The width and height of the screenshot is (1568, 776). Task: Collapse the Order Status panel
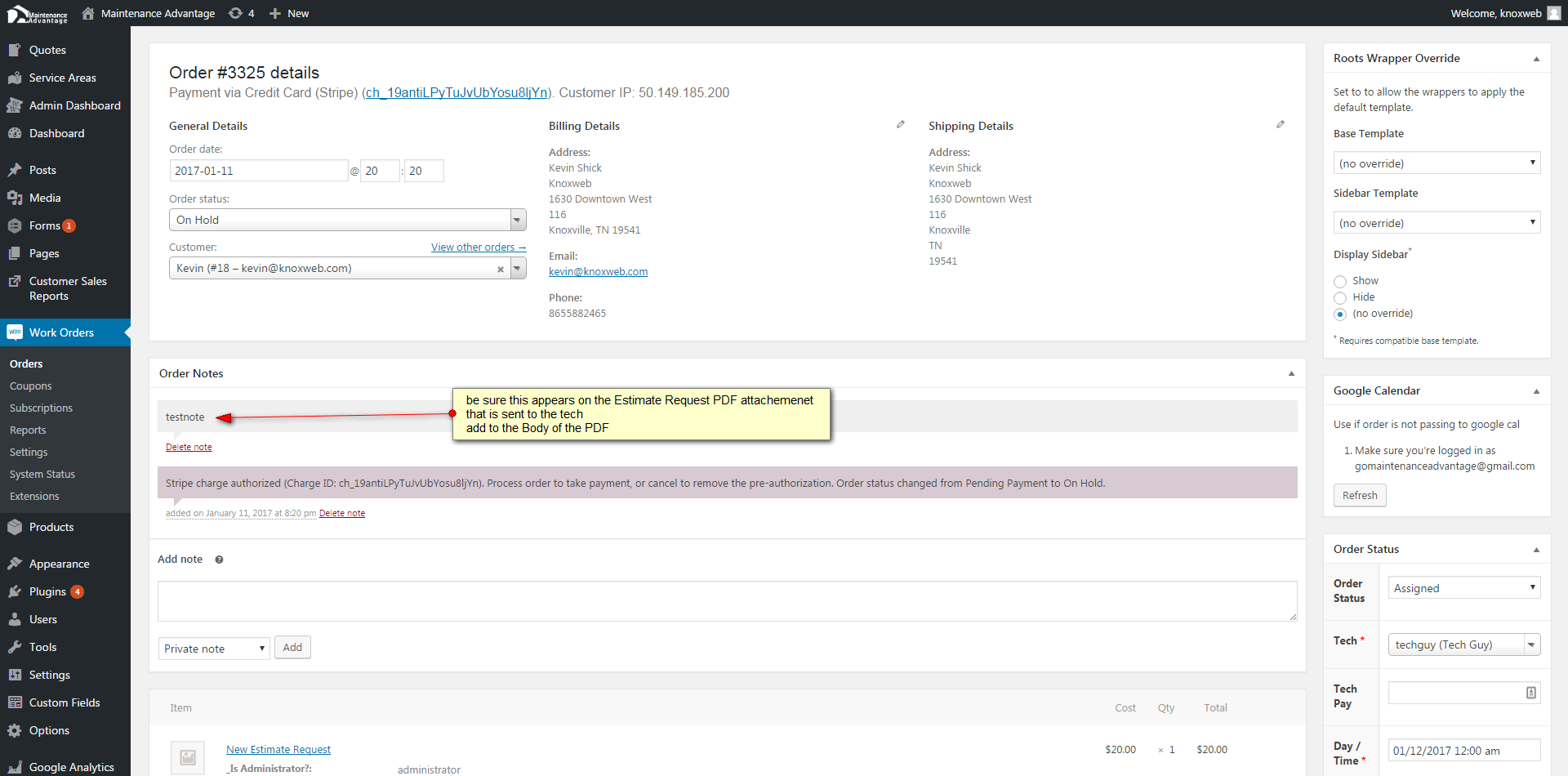[1536, 550]
